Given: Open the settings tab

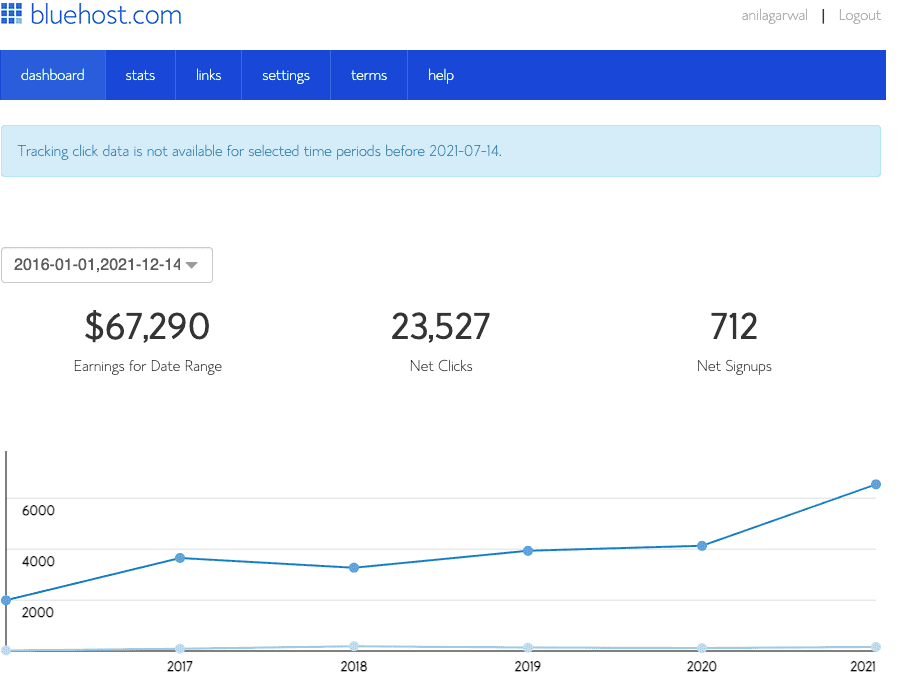Looking at the screenshot, I should coord(286,75).
